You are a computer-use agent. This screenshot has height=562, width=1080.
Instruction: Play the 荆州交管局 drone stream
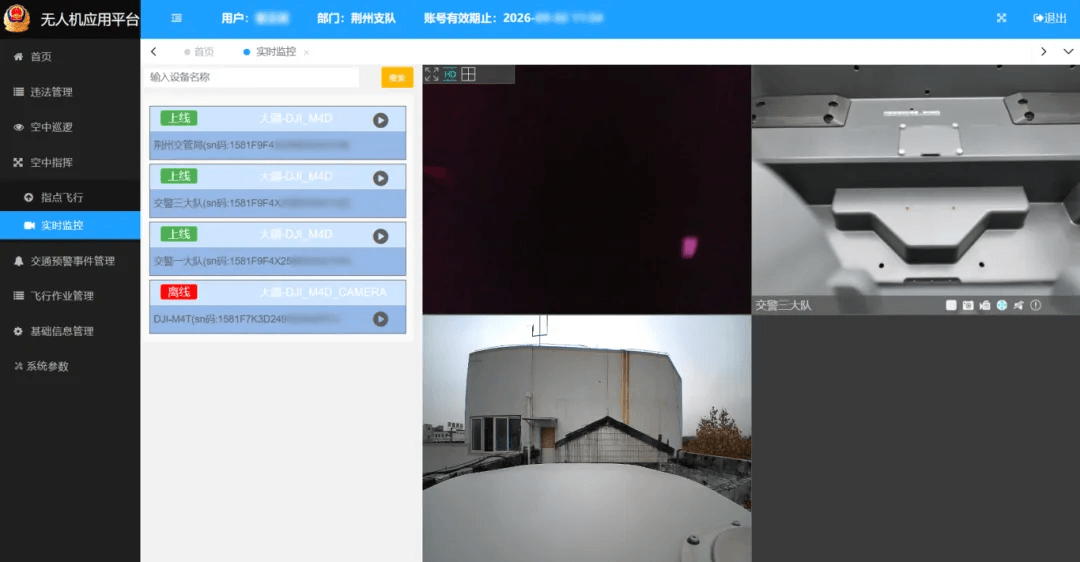pyautogui.click(x=380, y=121)
